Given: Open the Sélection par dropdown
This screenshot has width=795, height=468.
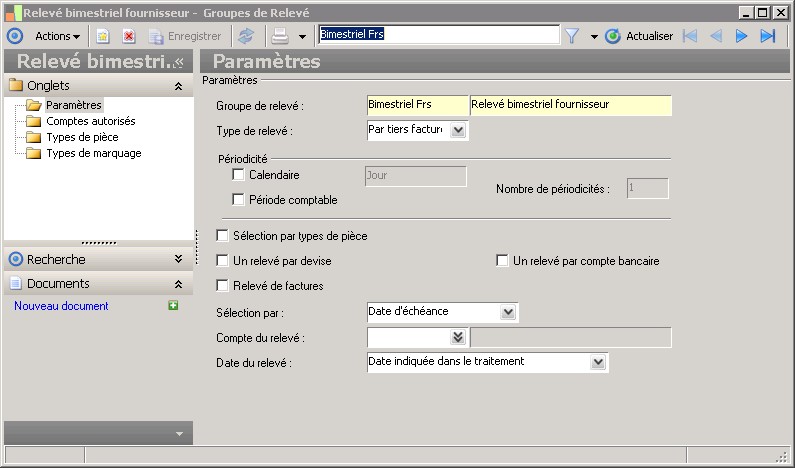Looking at the screenshot, I should [x=508, y=312].
